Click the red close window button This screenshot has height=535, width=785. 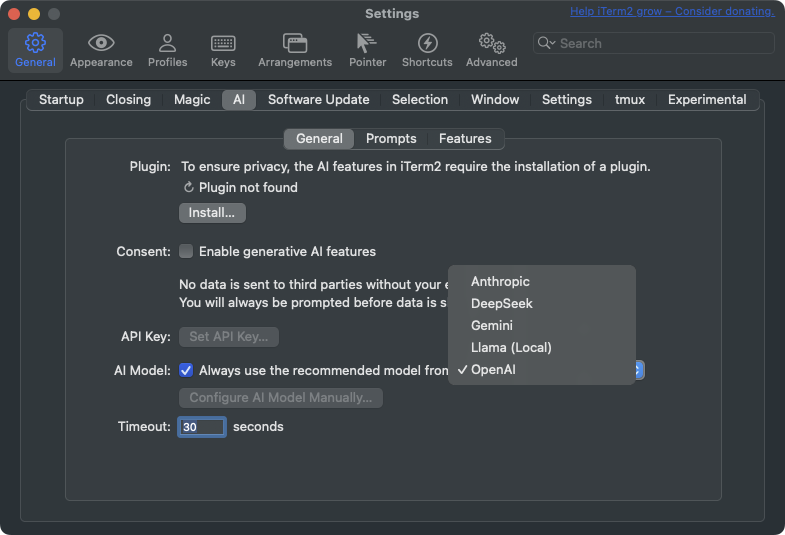14,14
